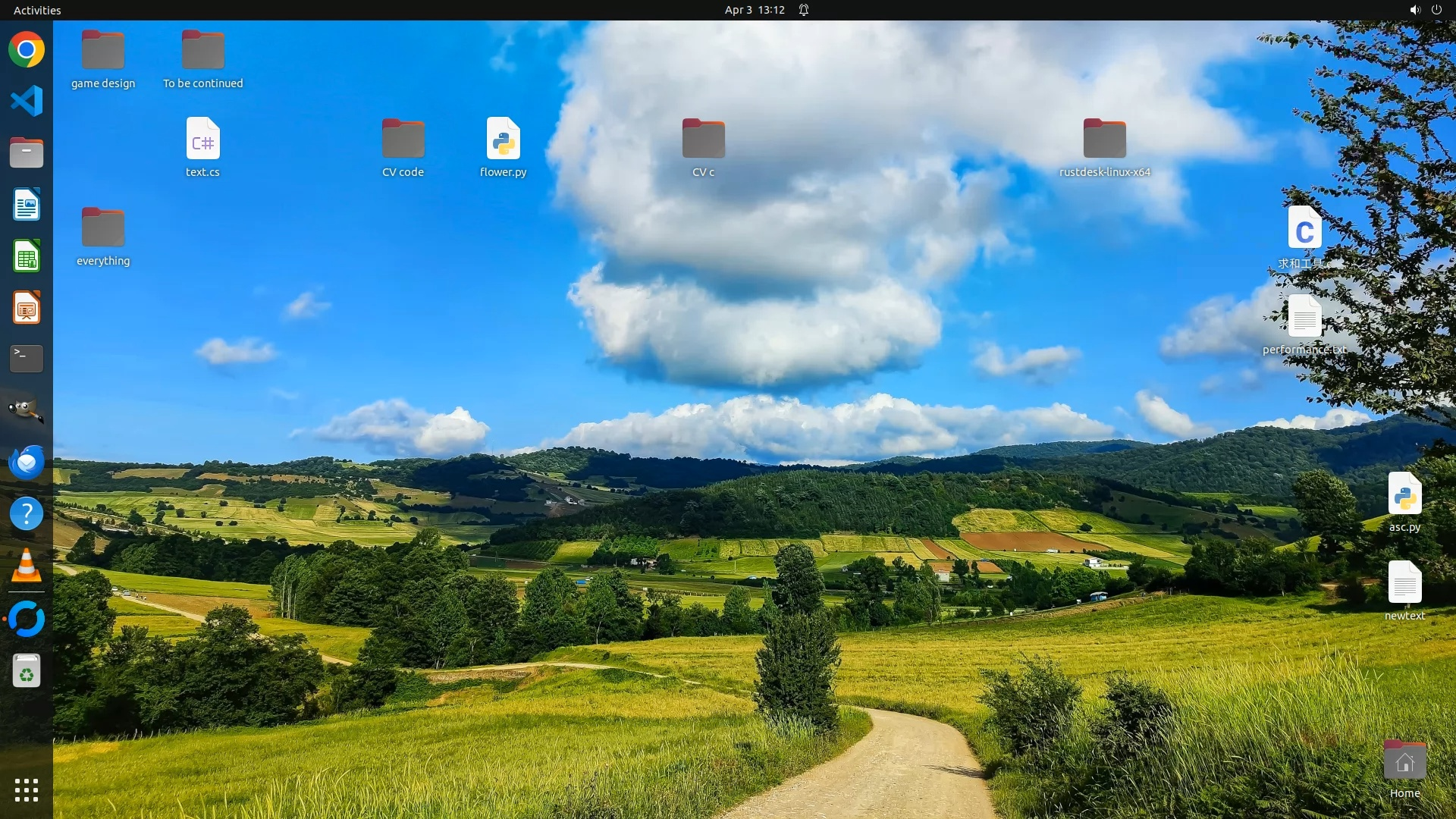The image size is (1456, 819).
Task: Open LibreOffice Calc spreadsheet app
Action: pos(27,256)
